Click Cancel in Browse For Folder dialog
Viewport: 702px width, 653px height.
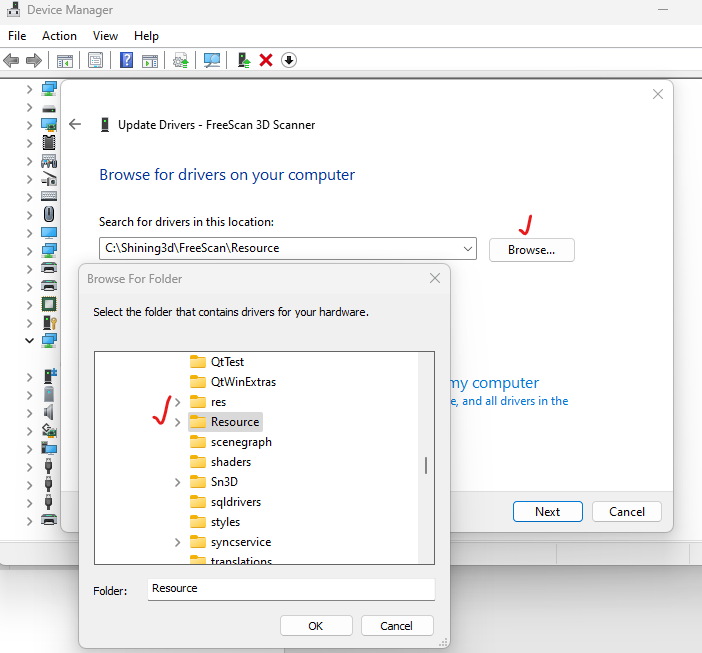[397, 626]
